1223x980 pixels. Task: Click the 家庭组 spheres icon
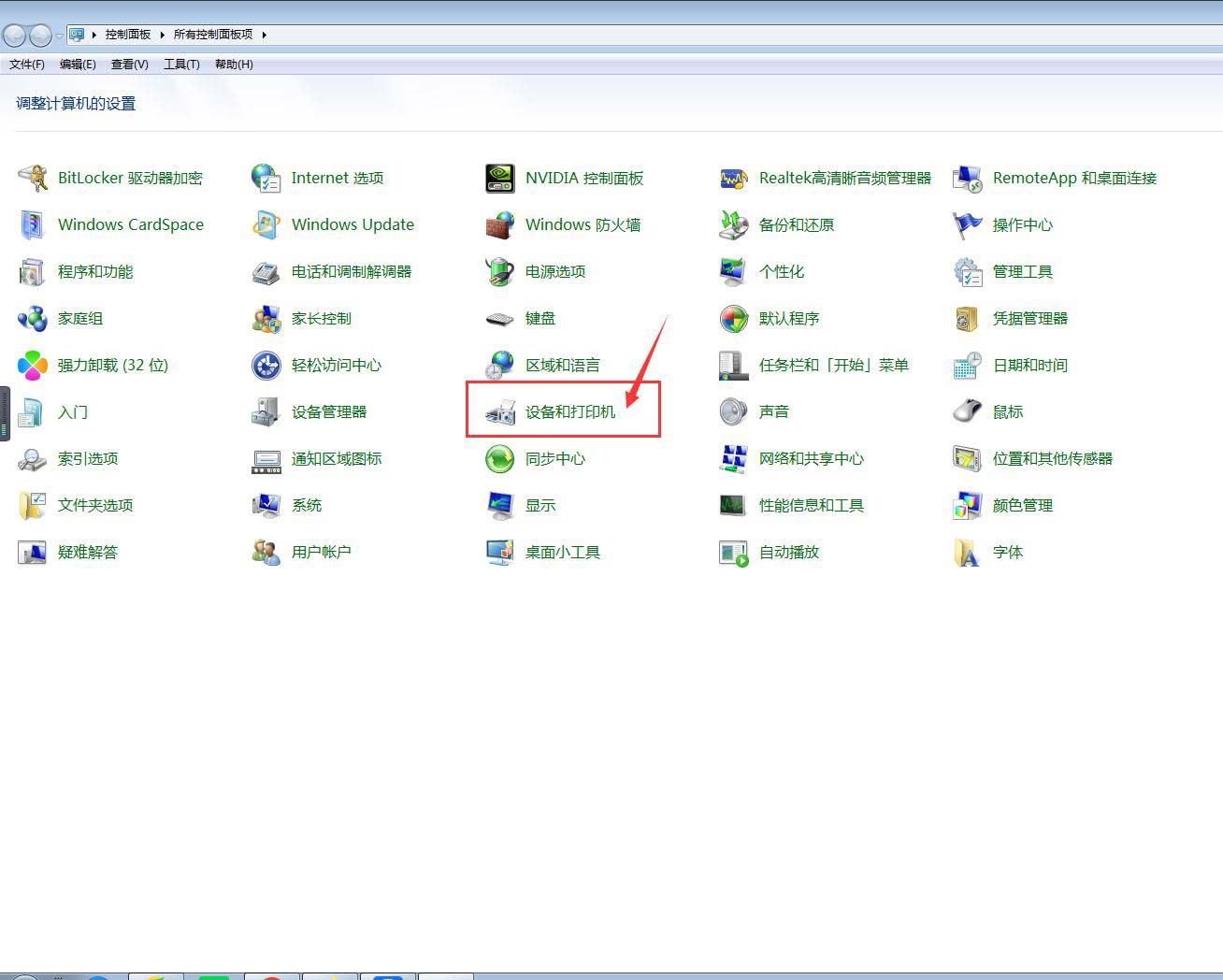click(32, 318)
